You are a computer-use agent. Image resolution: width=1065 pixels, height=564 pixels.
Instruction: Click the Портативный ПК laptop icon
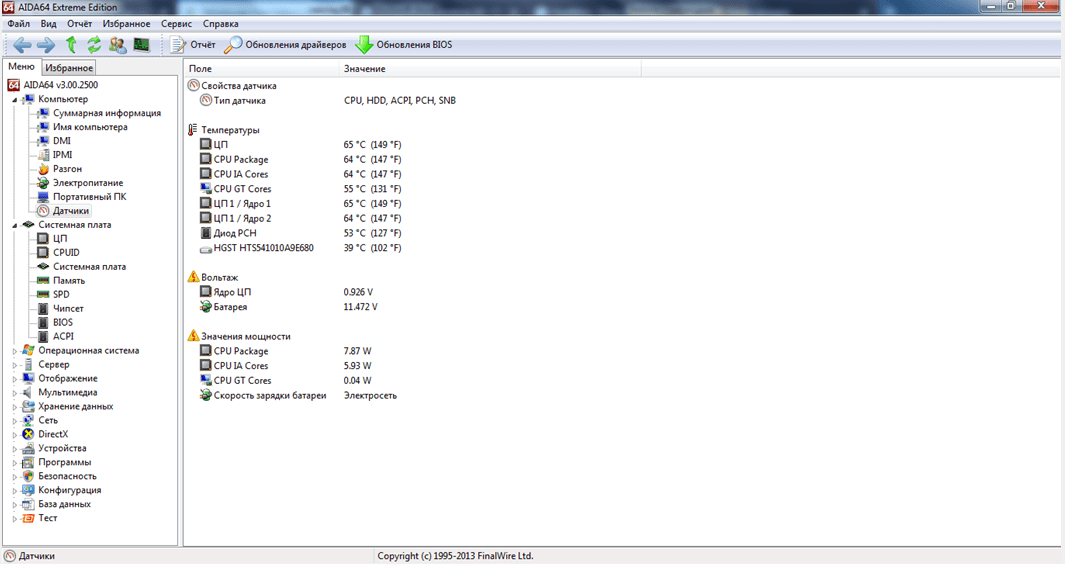pyautogui.click(x=43, y=196)
